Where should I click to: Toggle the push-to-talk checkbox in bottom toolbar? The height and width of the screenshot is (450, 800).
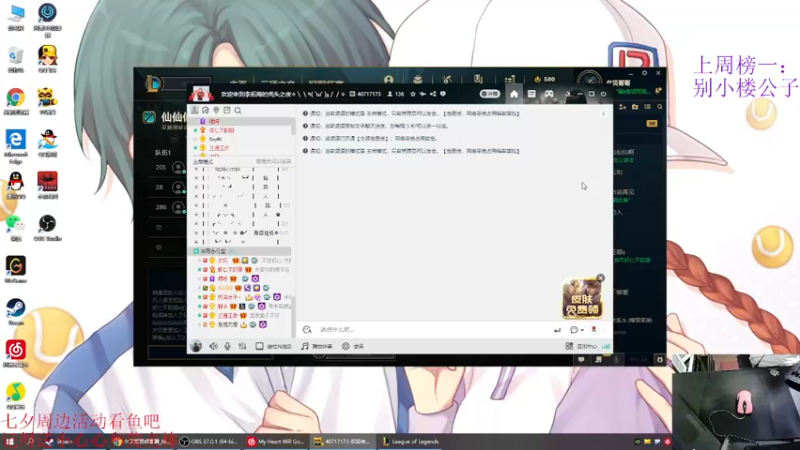259,346
